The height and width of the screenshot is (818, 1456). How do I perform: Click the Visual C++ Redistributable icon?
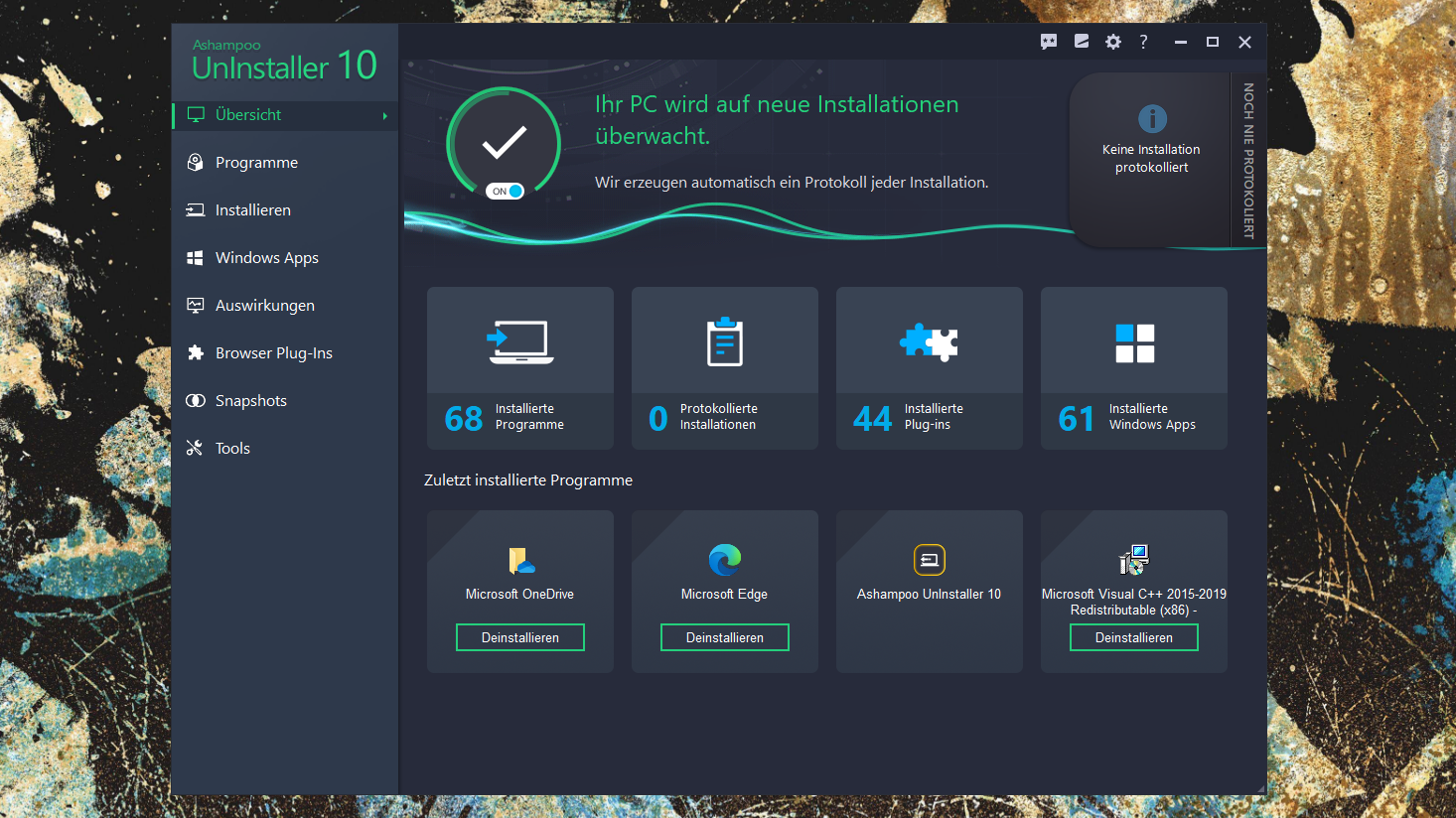click(1134, 560)
